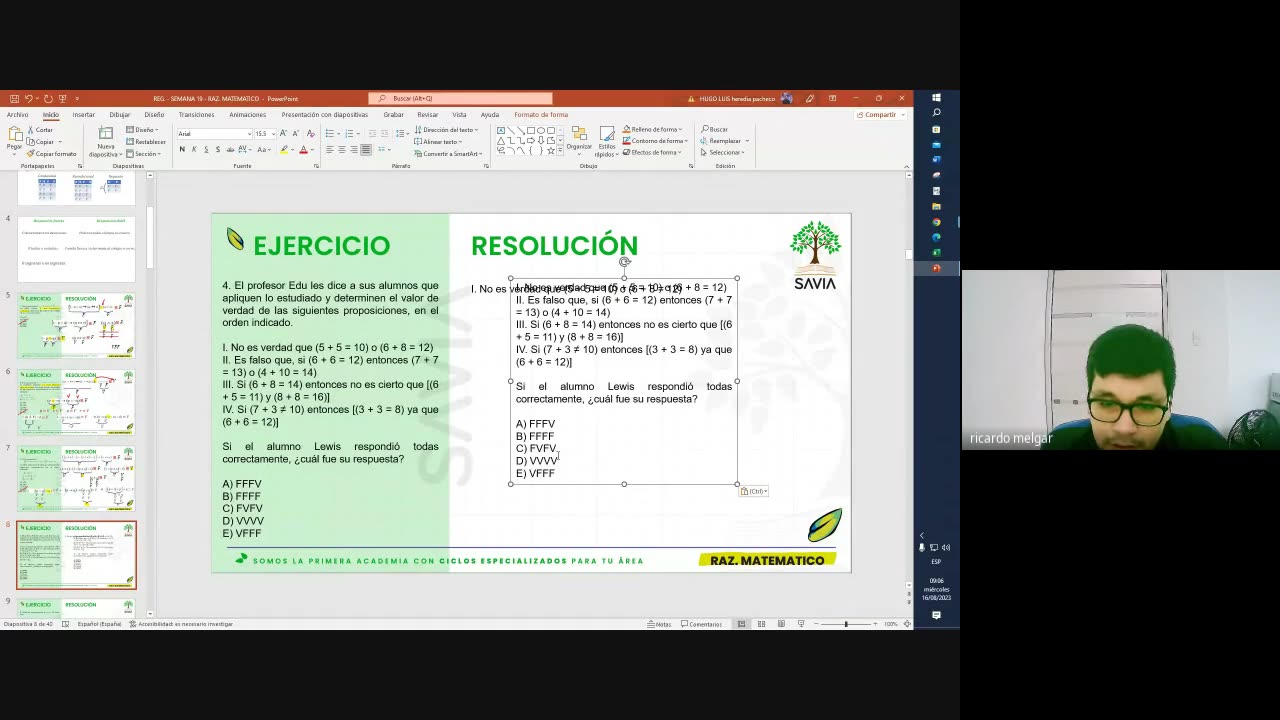Image resolution: width=1280 pixels, height=720 pixels.
Task: Align text left
Action: coord(330,149)
